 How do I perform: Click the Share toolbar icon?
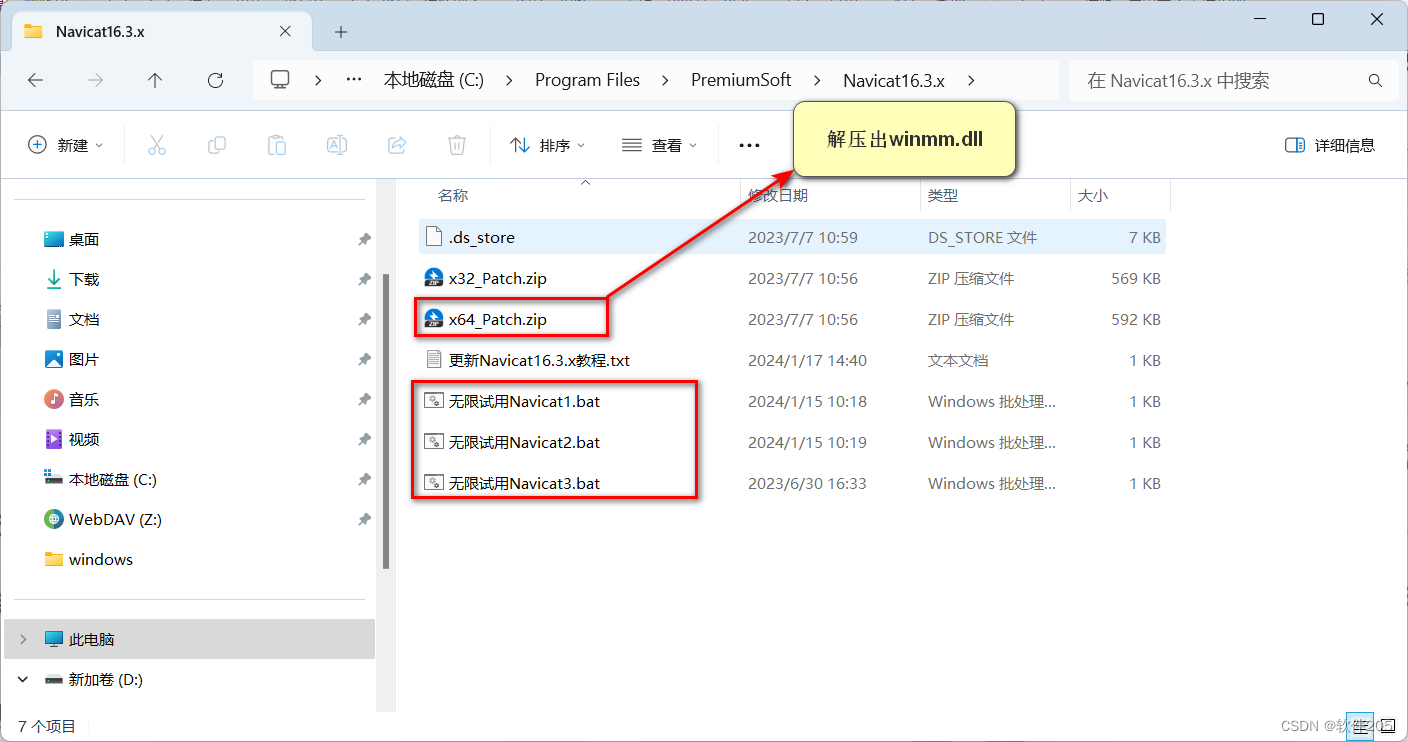(x=397, y=145)
